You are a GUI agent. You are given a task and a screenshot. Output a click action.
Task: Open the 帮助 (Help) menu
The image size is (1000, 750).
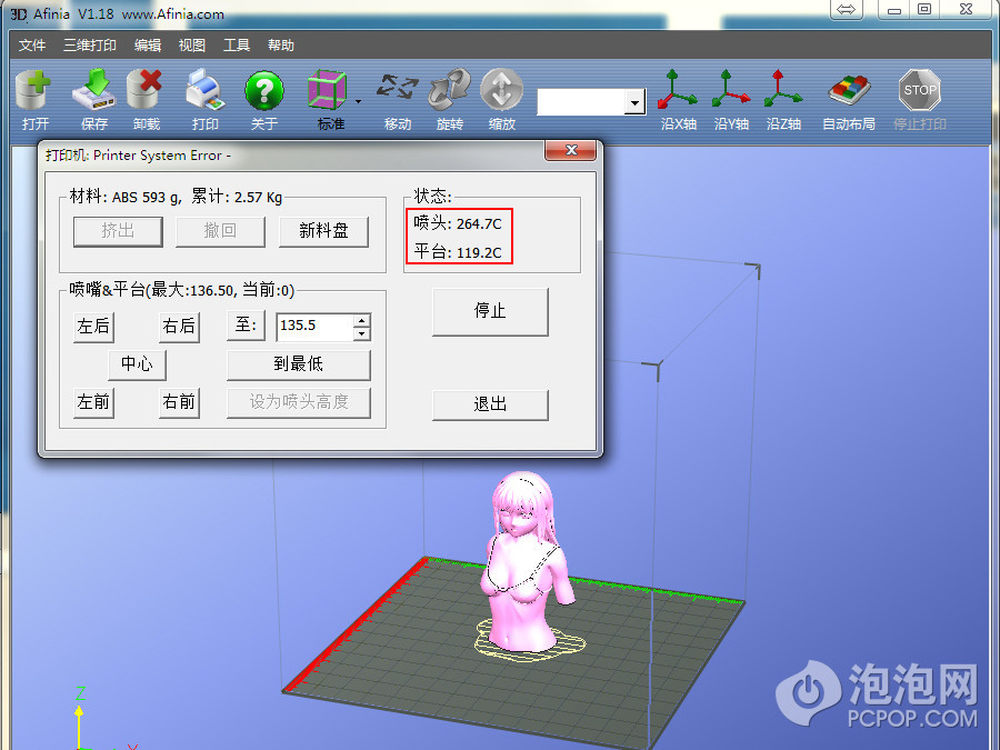point(281,45)
